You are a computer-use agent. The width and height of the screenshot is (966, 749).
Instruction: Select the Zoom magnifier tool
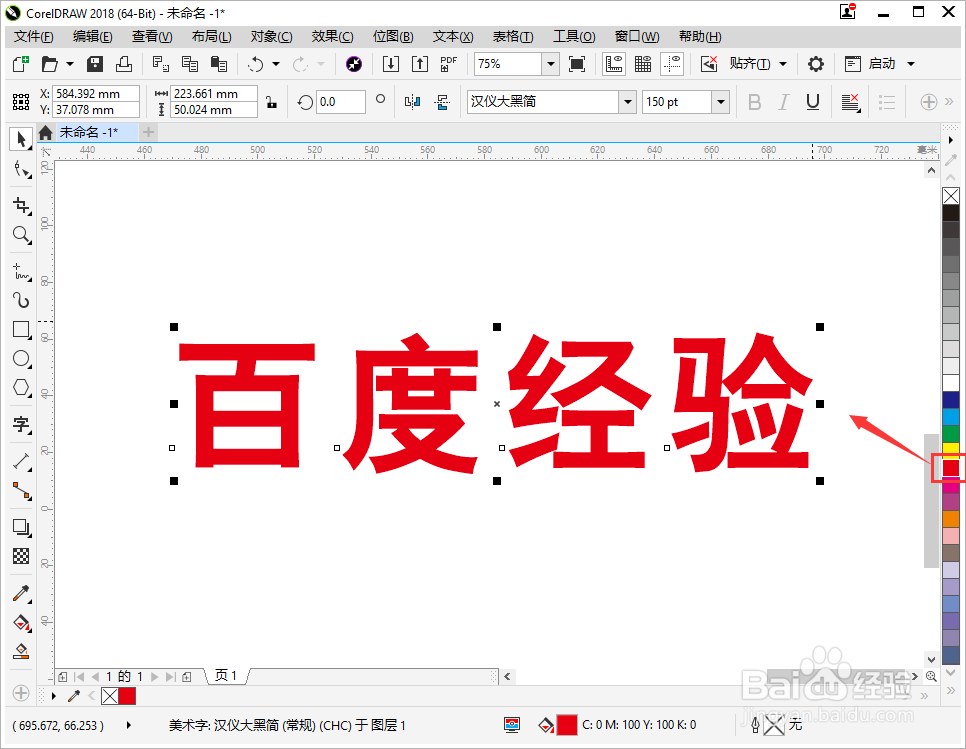tap(22, 235)
